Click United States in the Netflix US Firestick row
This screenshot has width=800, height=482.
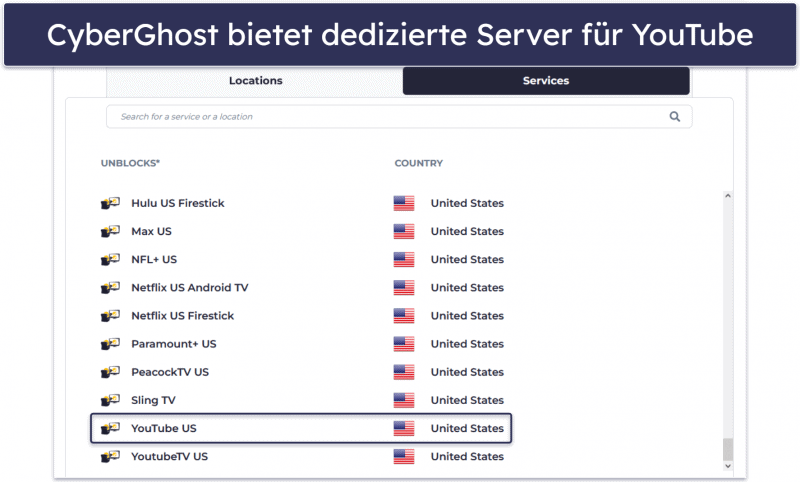tap(467, 315)
